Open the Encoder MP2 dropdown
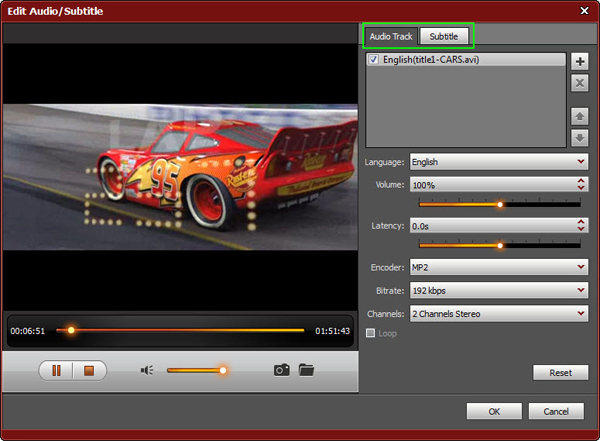600x441 pixels. 499,267
